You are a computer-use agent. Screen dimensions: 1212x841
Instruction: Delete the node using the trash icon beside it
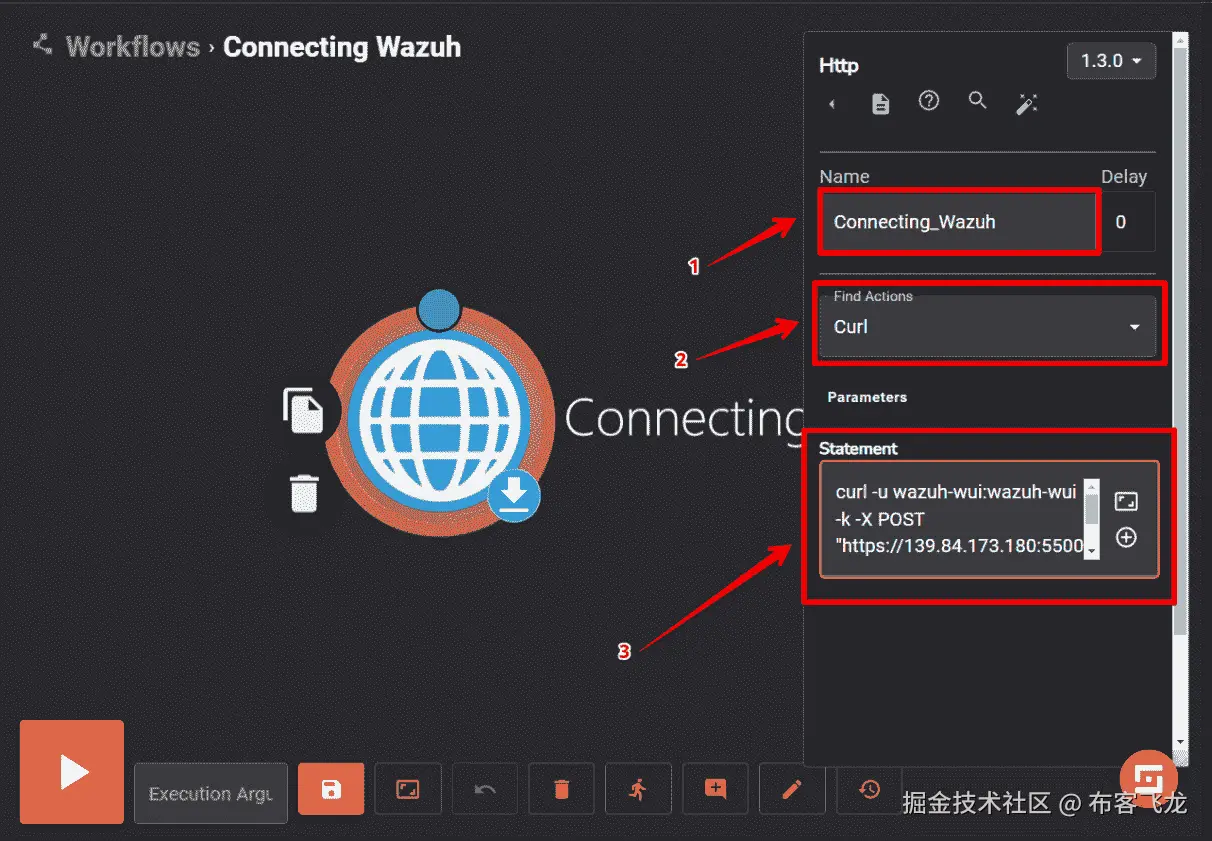[x=304, y=494]
